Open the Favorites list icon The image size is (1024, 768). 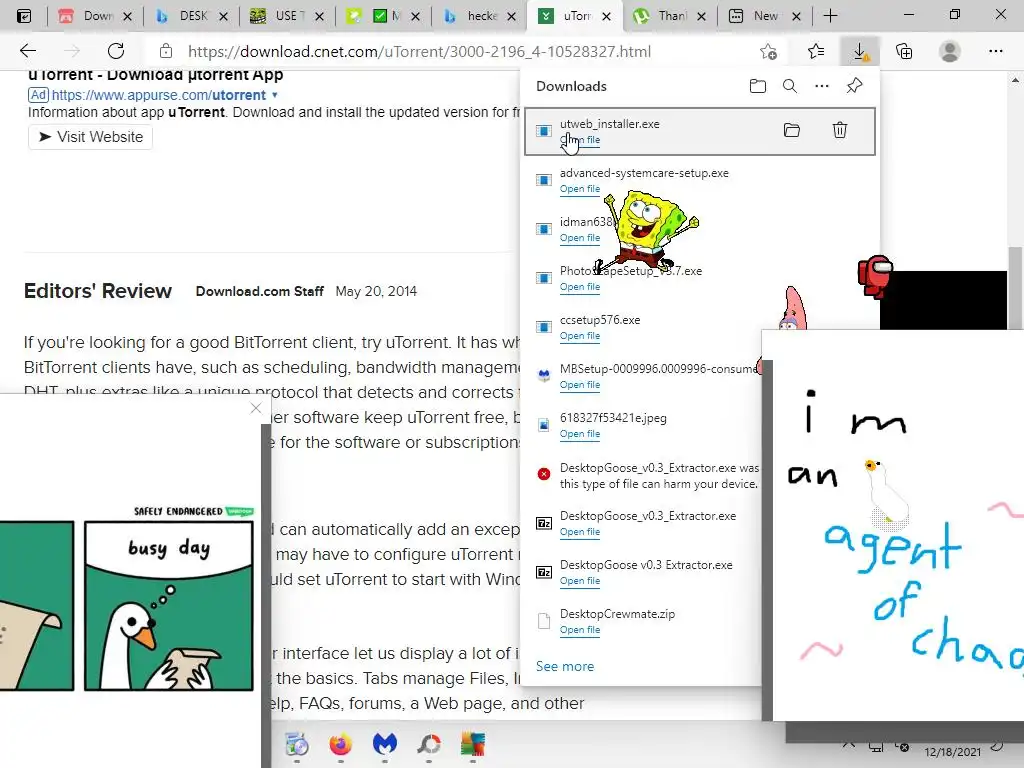pos(816,51)
